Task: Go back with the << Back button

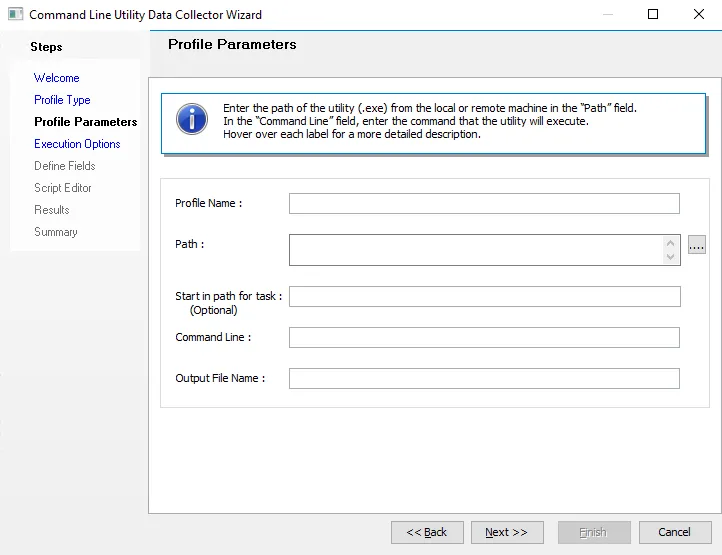Action: click(427, 532)
